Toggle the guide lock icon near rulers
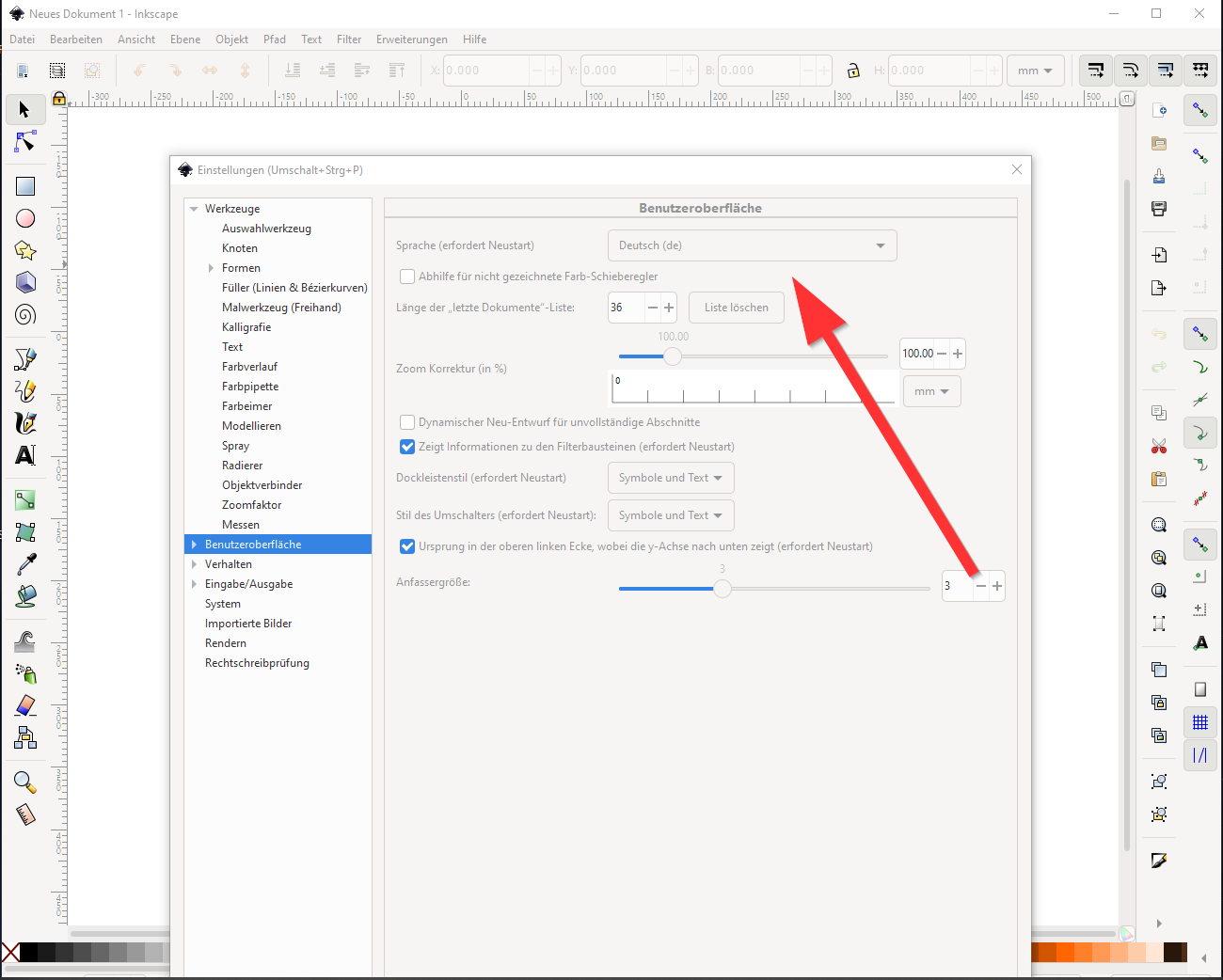The height and width of the screenshot is (980, 1223). 59,98
